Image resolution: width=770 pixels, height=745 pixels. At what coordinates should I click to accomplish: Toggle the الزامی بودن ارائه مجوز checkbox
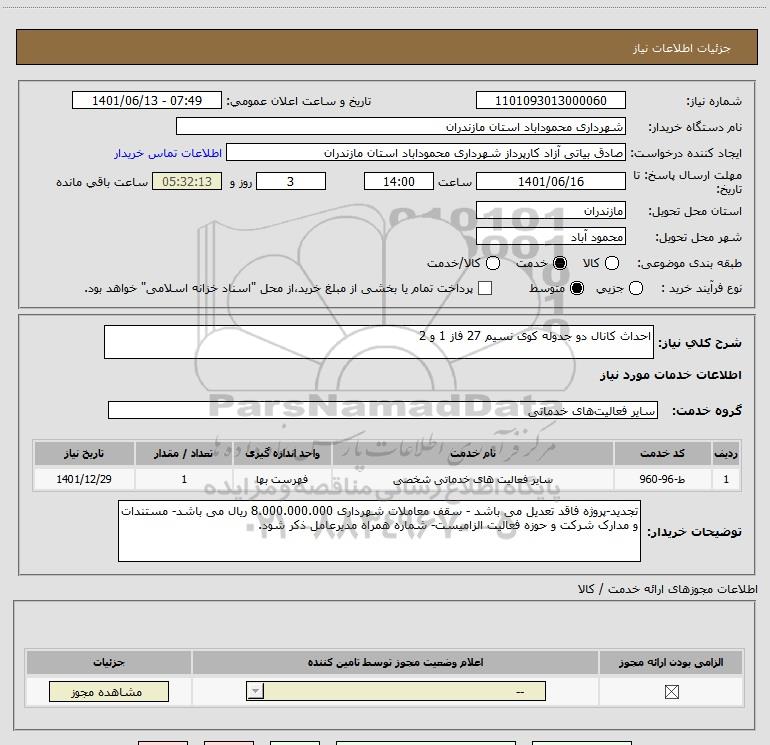tap(671, 692)
